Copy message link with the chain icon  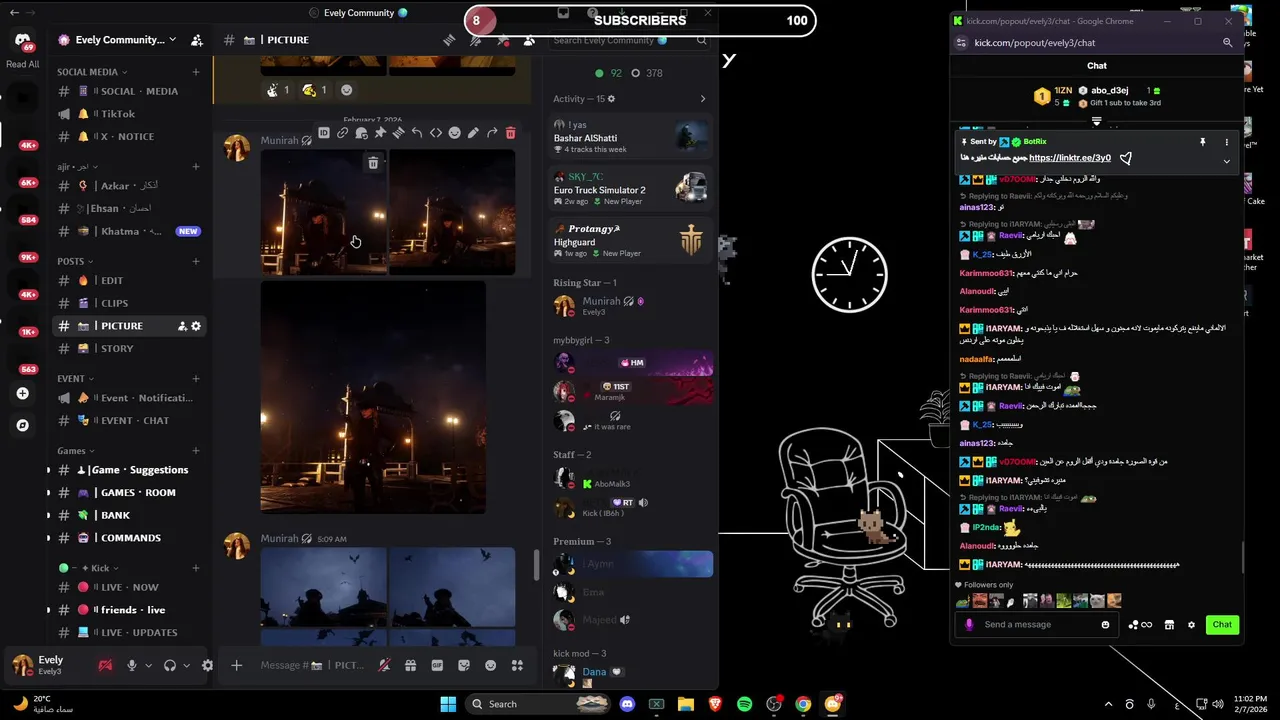coord(342,133)
